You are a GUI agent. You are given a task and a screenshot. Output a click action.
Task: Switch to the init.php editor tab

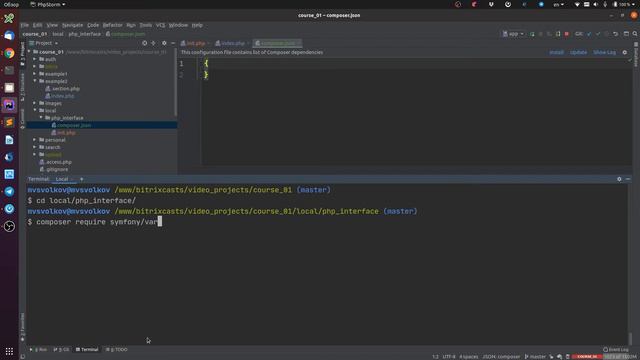coord(195,43)
